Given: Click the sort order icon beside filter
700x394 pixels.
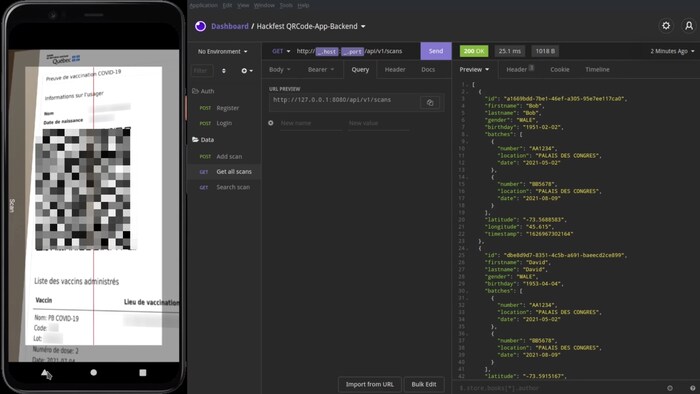Looking at the screenshot, I should tap(224, 71).
